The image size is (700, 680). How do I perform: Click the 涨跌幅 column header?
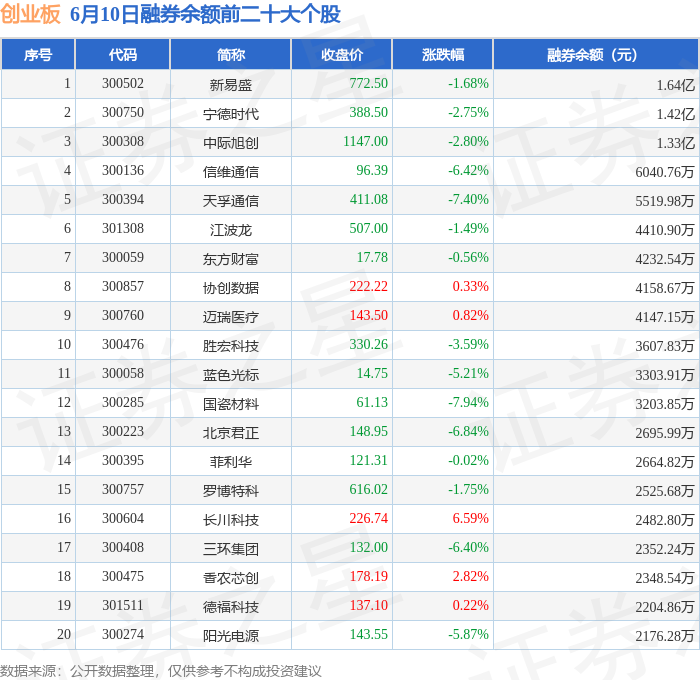pos(443,55)
